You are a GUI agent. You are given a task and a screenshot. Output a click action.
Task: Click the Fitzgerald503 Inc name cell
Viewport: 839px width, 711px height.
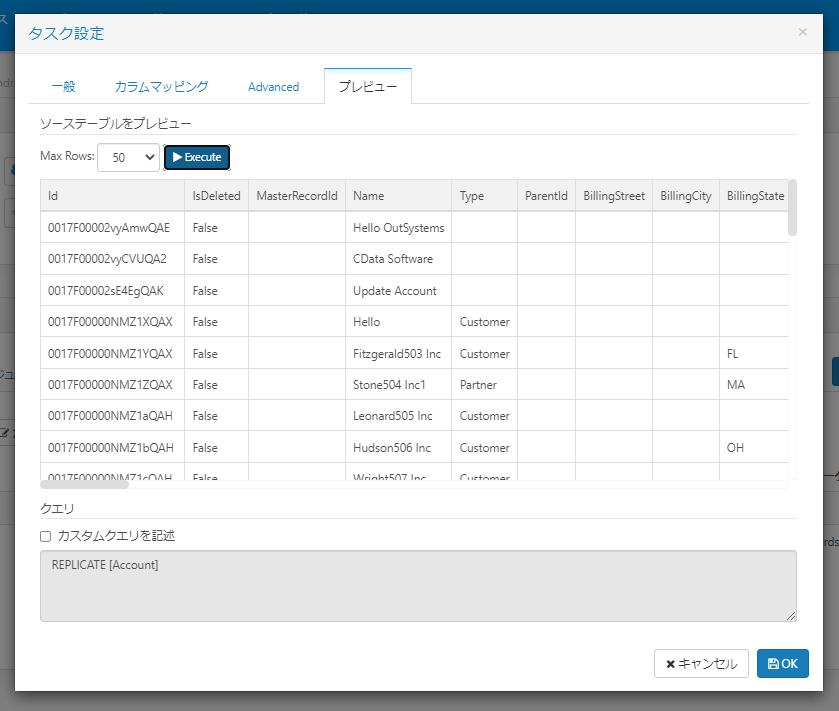click(399, 353)
